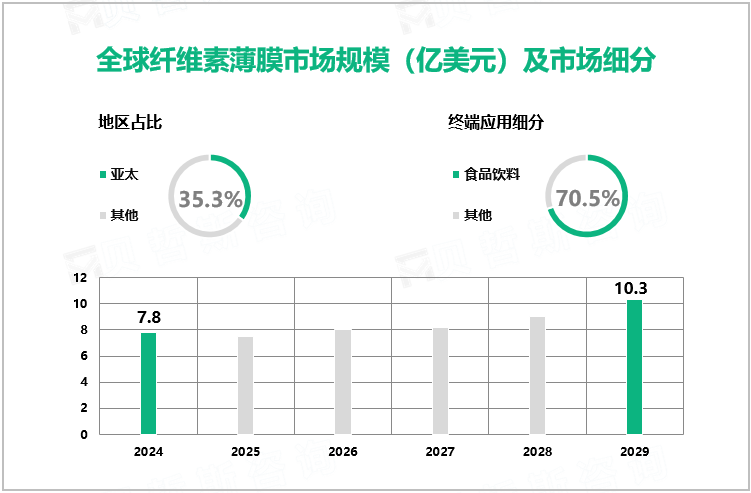Click the 6 y-axis value
This screenshot has width=751, height=493.
pyautogui.click(x=84, y=356)
